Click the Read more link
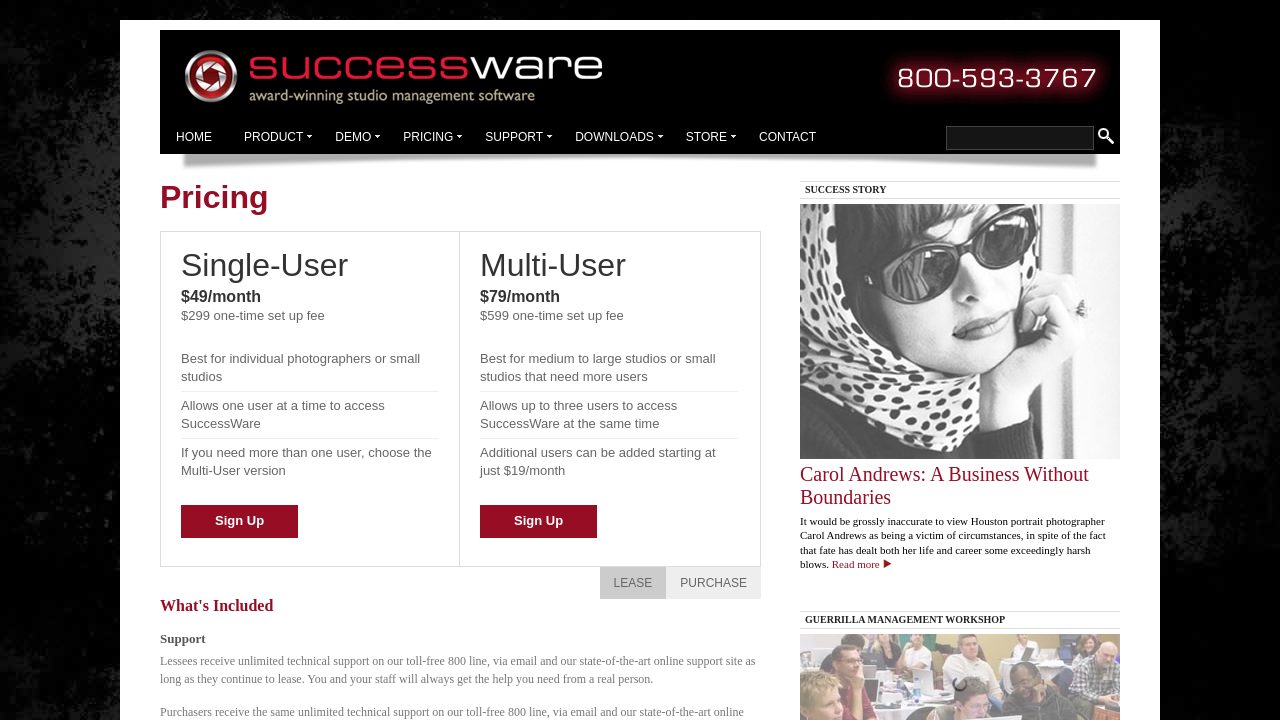1280x720 pixels. click(x=855, y=564)
